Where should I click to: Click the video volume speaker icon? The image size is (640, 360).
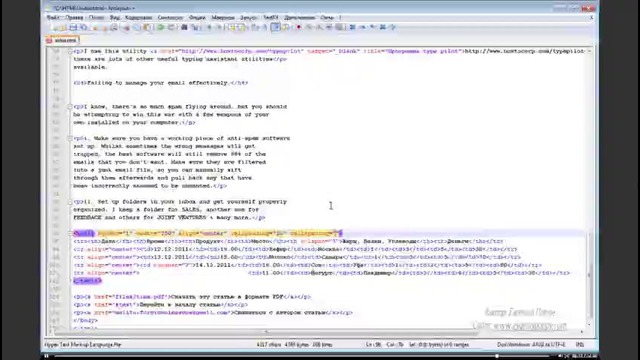pyautogui.click(x=560, y=356)
